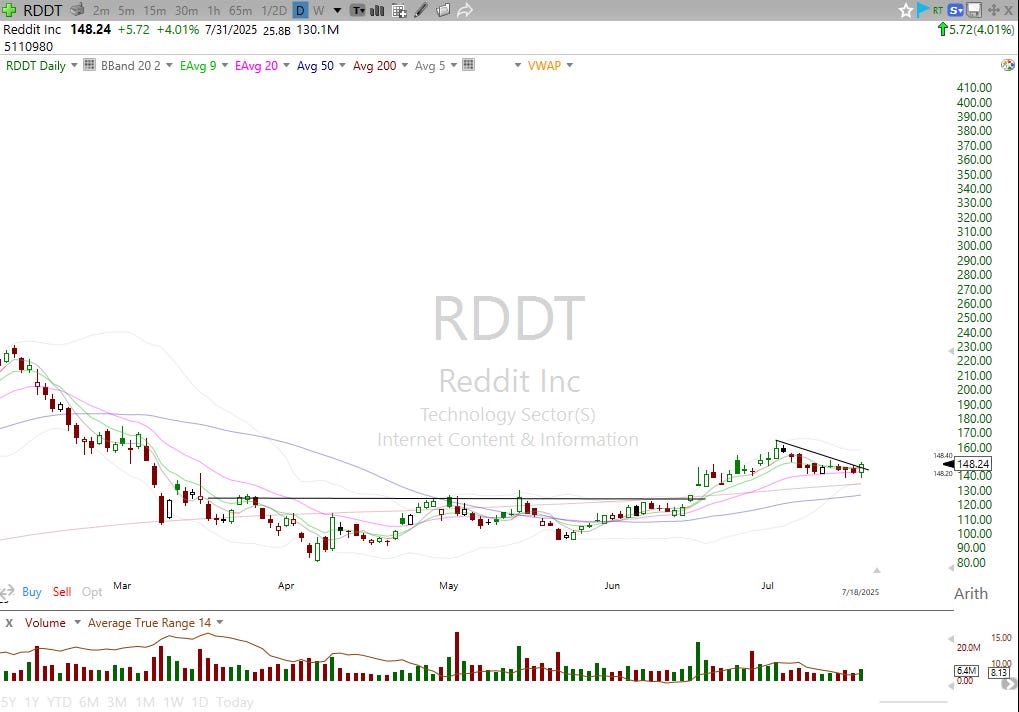Switch chart to 1h time frame
Viewport: 1019px width, 712px height.
coord(213,10)
